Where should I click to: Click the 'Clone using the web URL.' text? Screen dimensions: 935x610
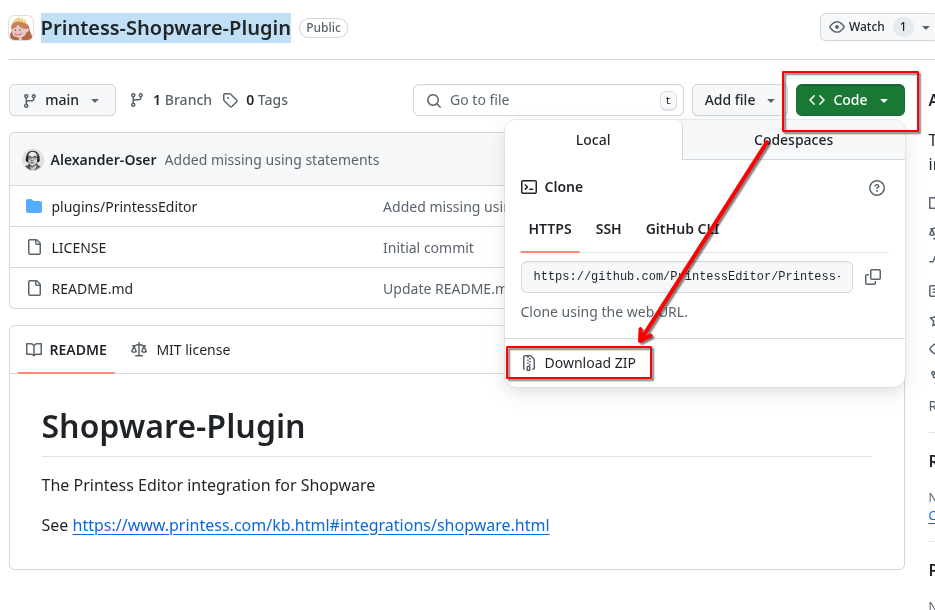pyautogui.click(x=604, y=312)
